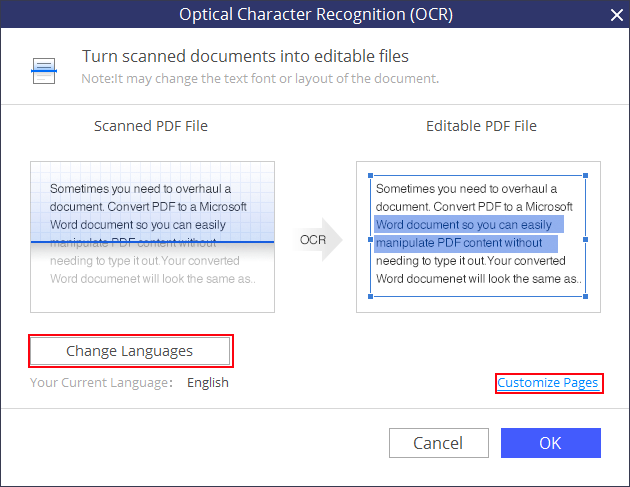Click the bottom-right handle of the text selection box
This screenshot has width=630, height=487.
(586, 296)
